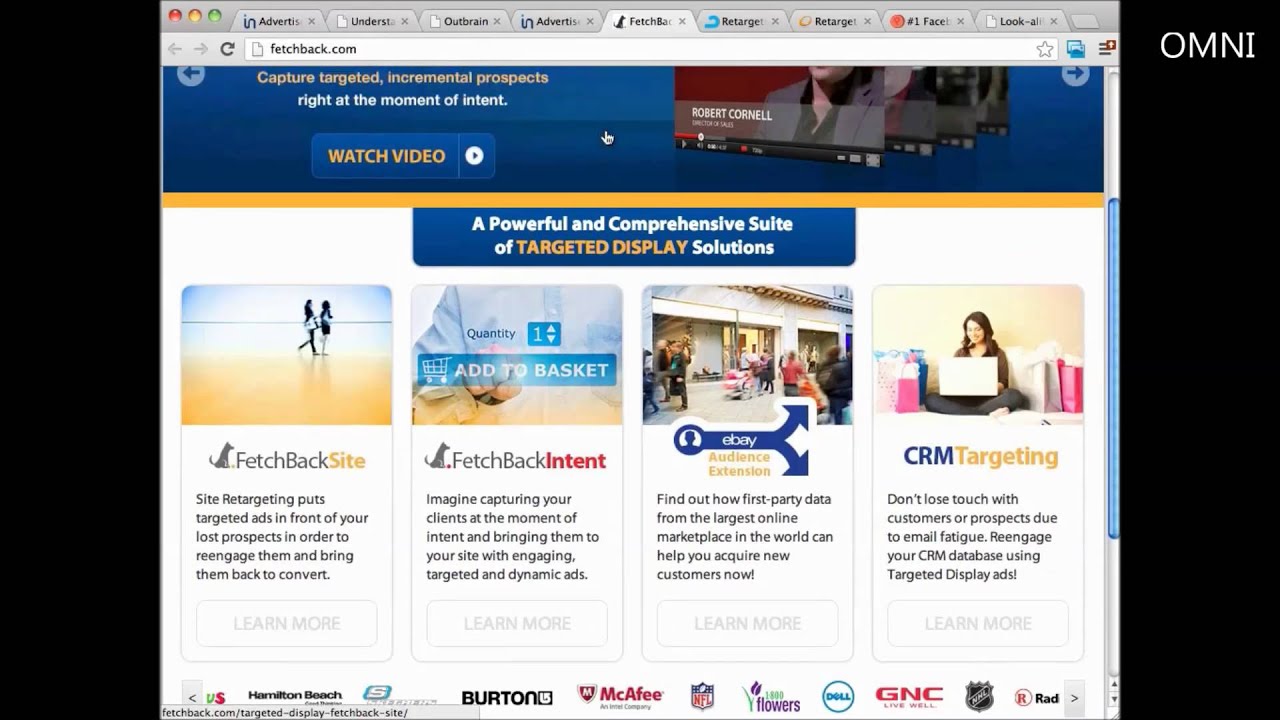Click the FetchBackIntent logo

516,458
